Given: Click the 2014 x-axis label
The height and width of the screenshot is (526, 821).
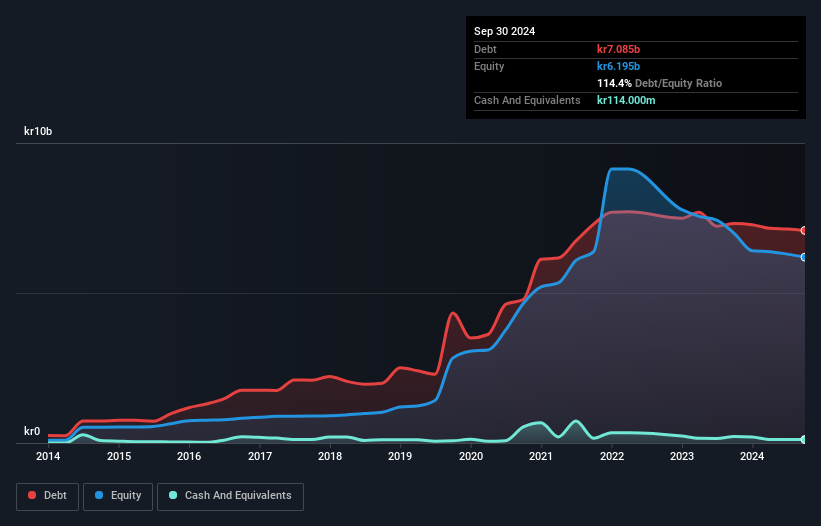Looking at the screenshot, I should point(48,456).
